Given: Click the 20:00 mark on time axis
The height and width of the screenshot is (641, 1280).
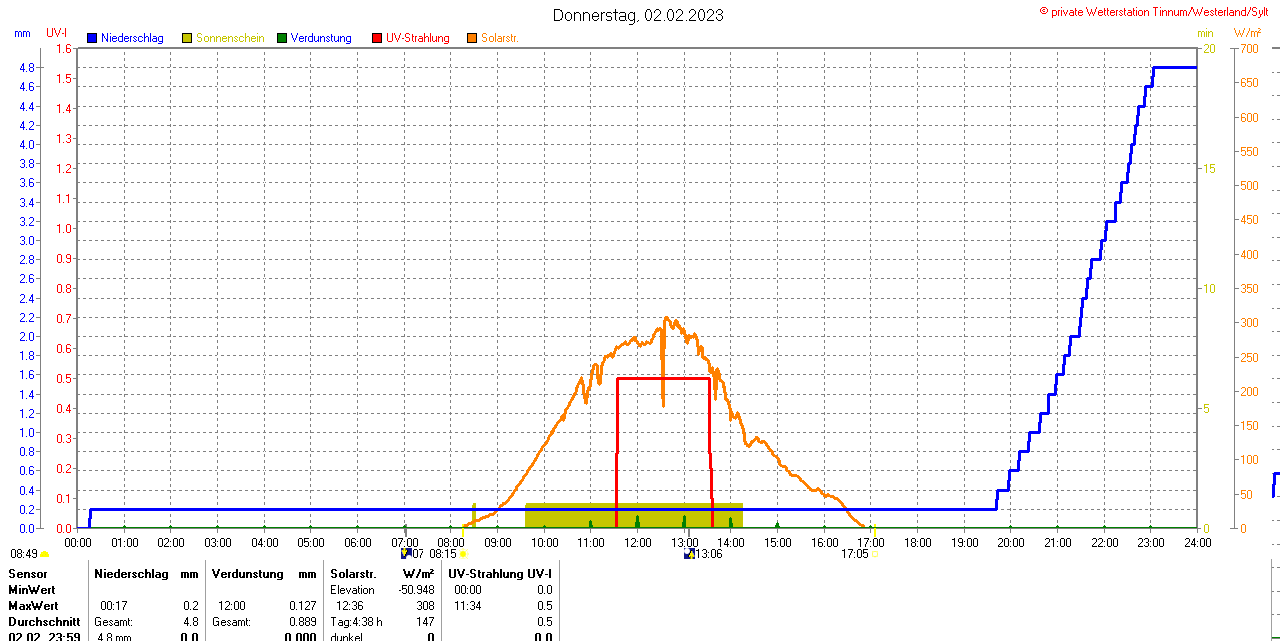Looking at the screenshot, I should 1011,543.
